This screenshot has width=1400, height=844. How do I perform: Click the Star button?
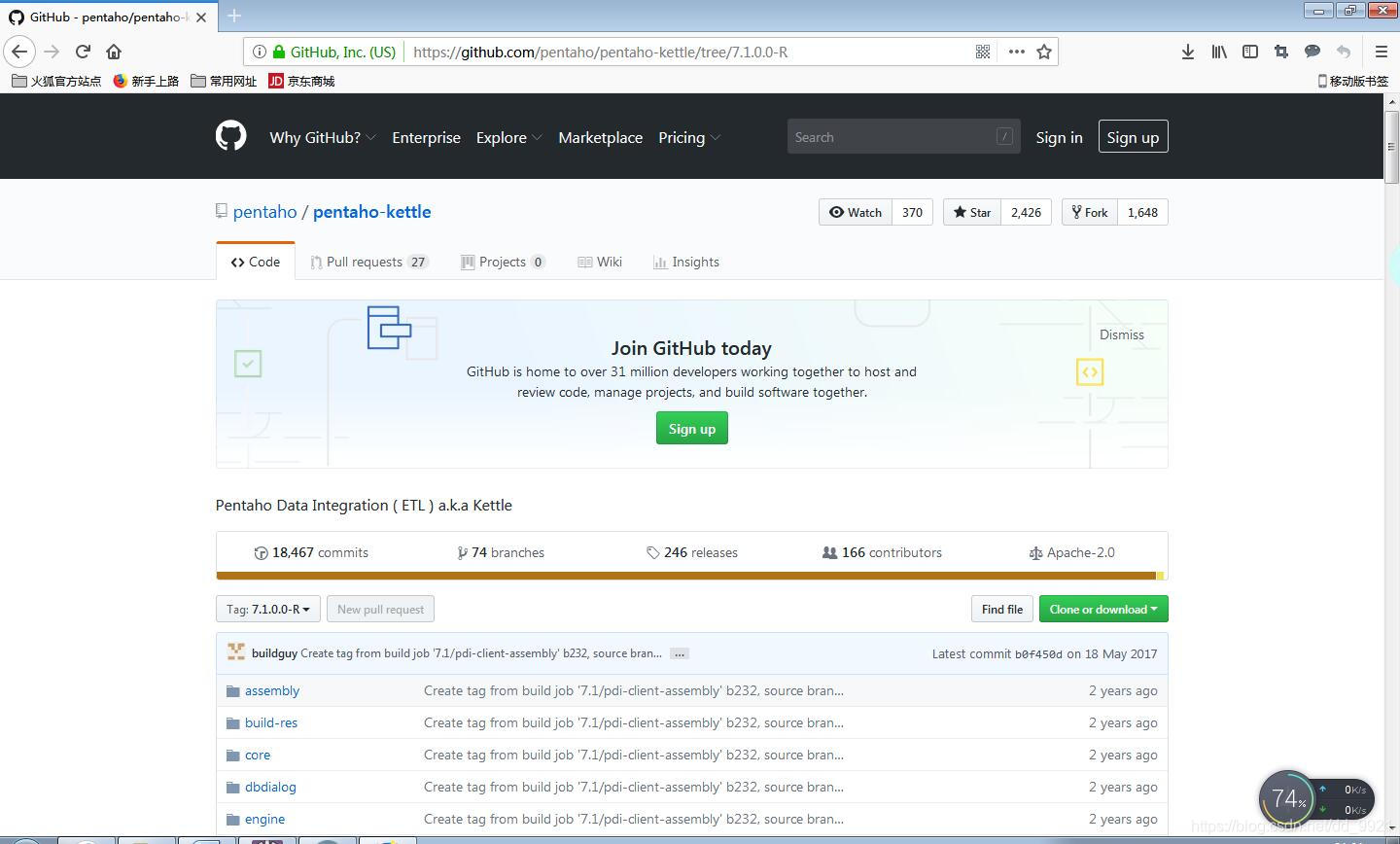pyautogui.click(x=972, y=212)
